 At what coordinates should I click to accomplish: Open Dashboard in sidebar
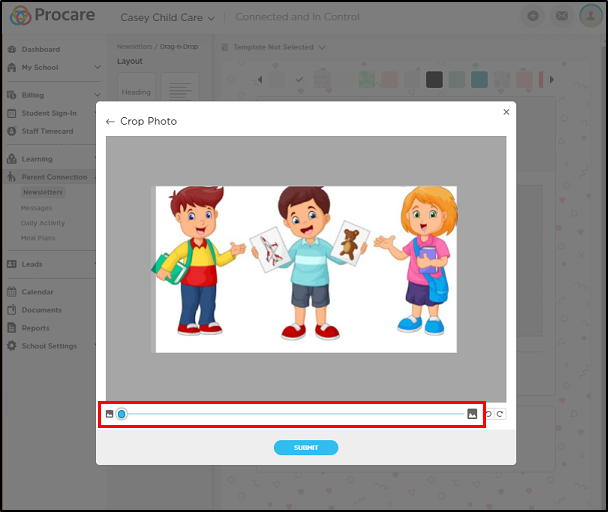click(x=41, y=49)
